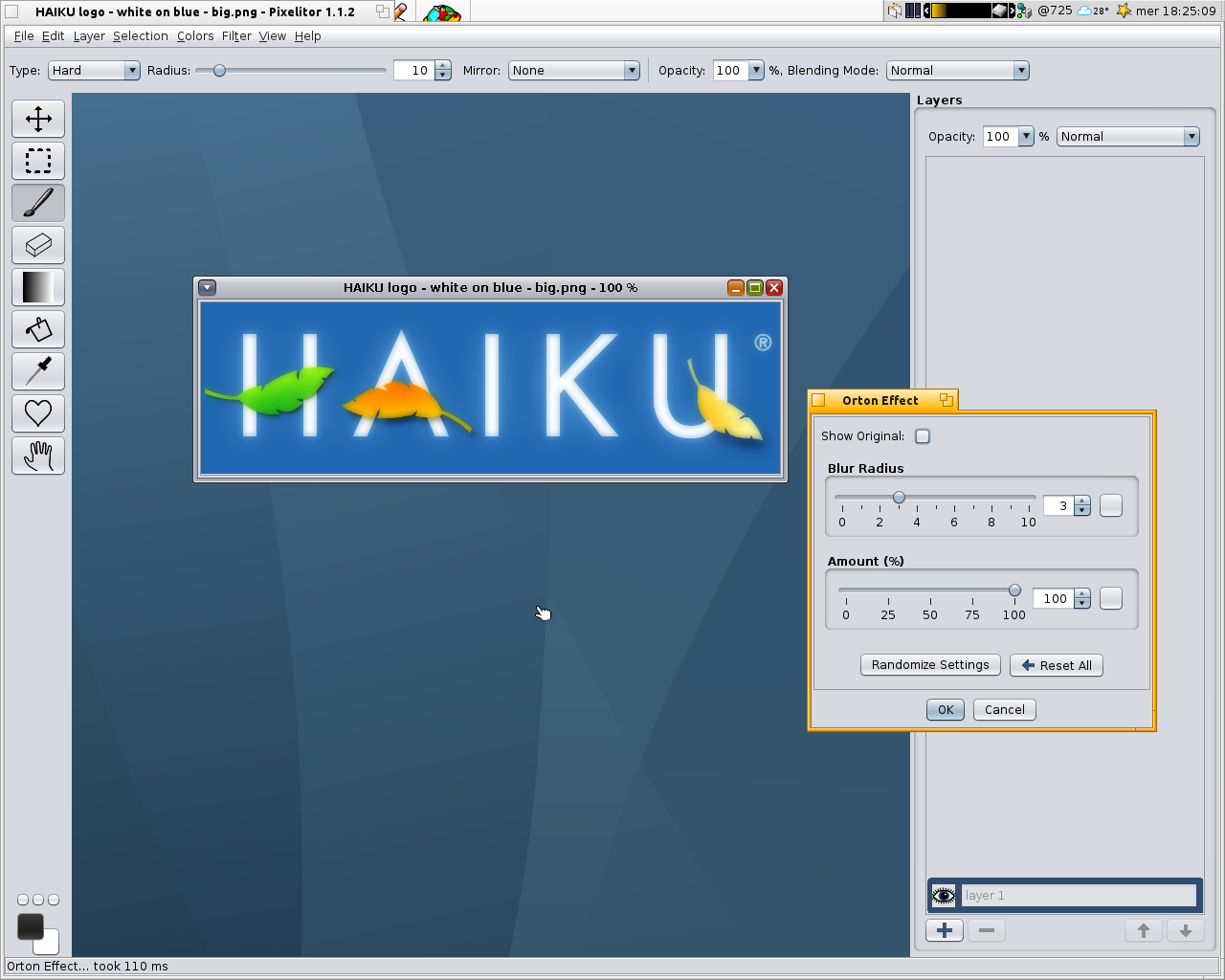Move layer down with arrow icon

click(1186, 930)
